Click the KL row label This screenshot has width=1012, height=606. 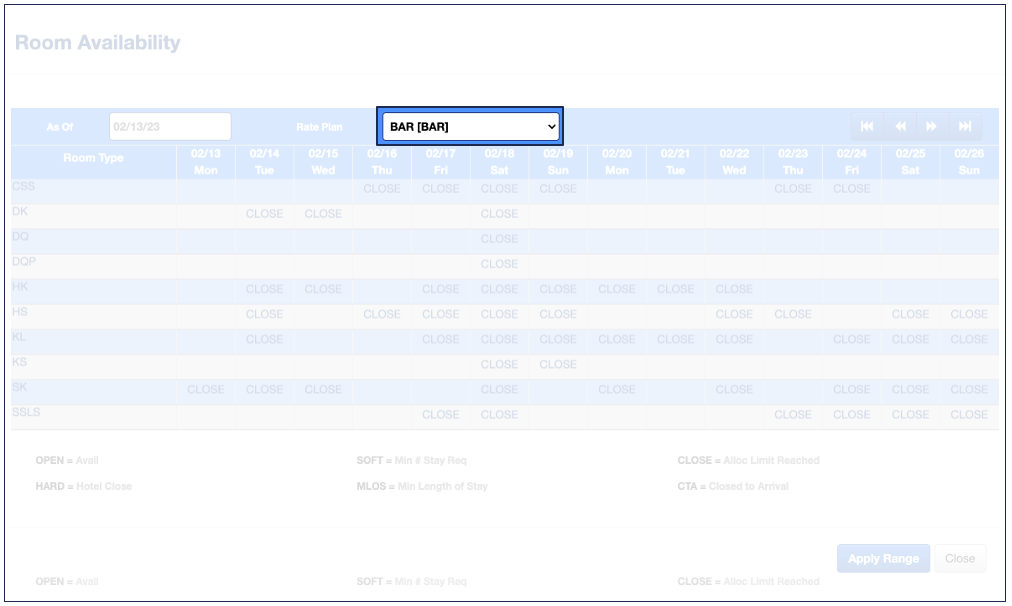coord(19,338)
